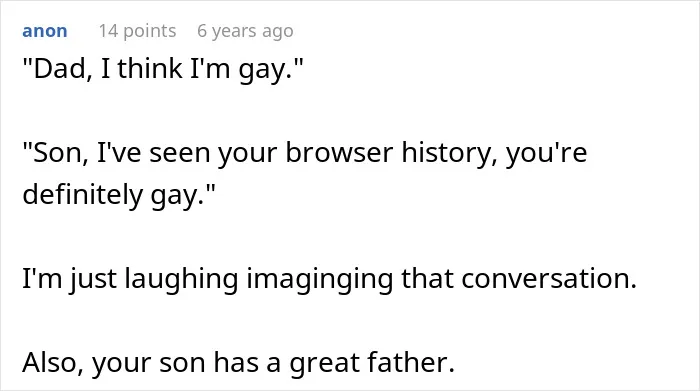Click the "Dad, I think I'm gay." line

pos(162,69)
